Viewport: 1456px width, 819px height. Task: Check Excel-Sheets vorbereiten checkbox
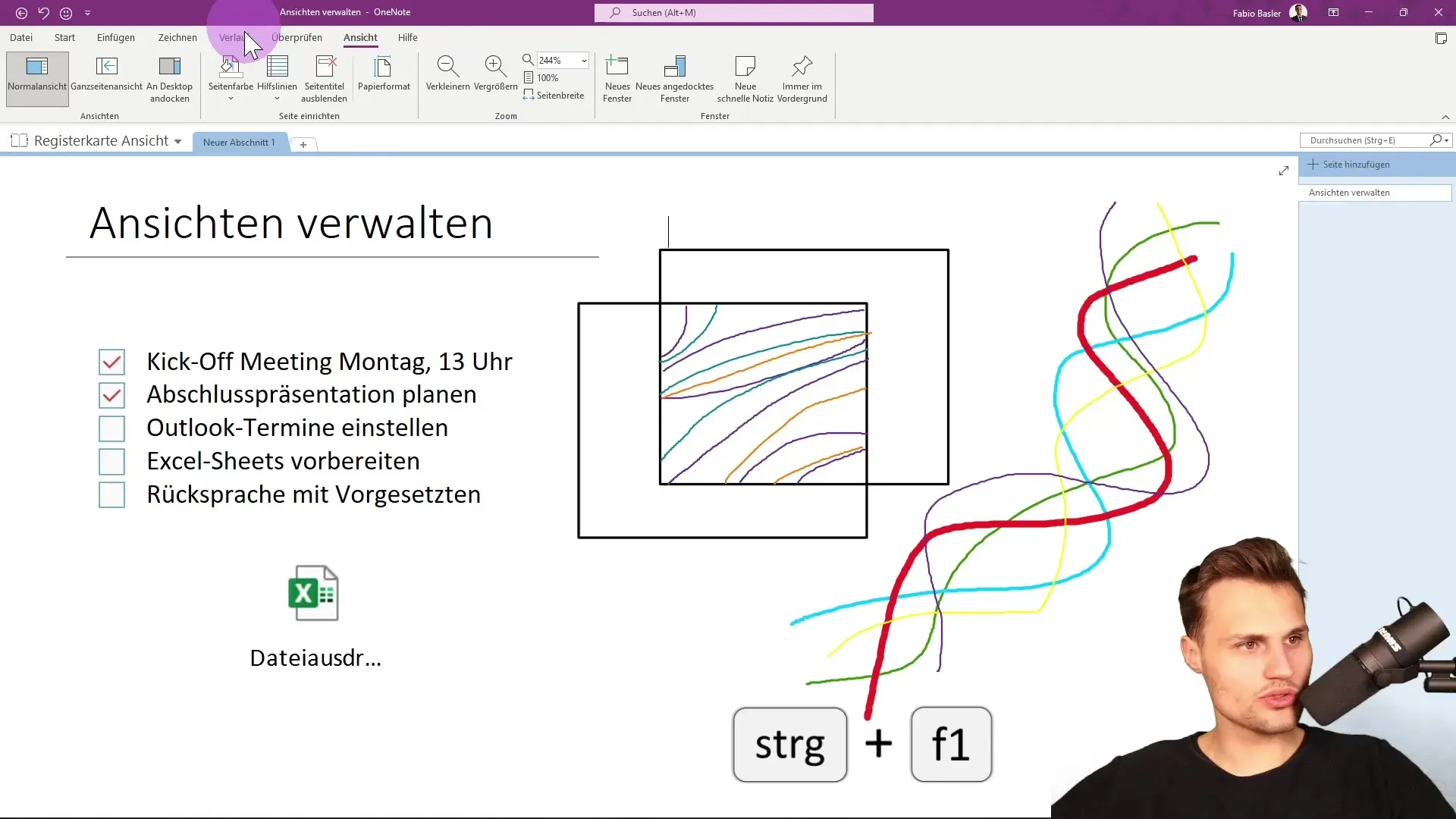click(111, 462)
